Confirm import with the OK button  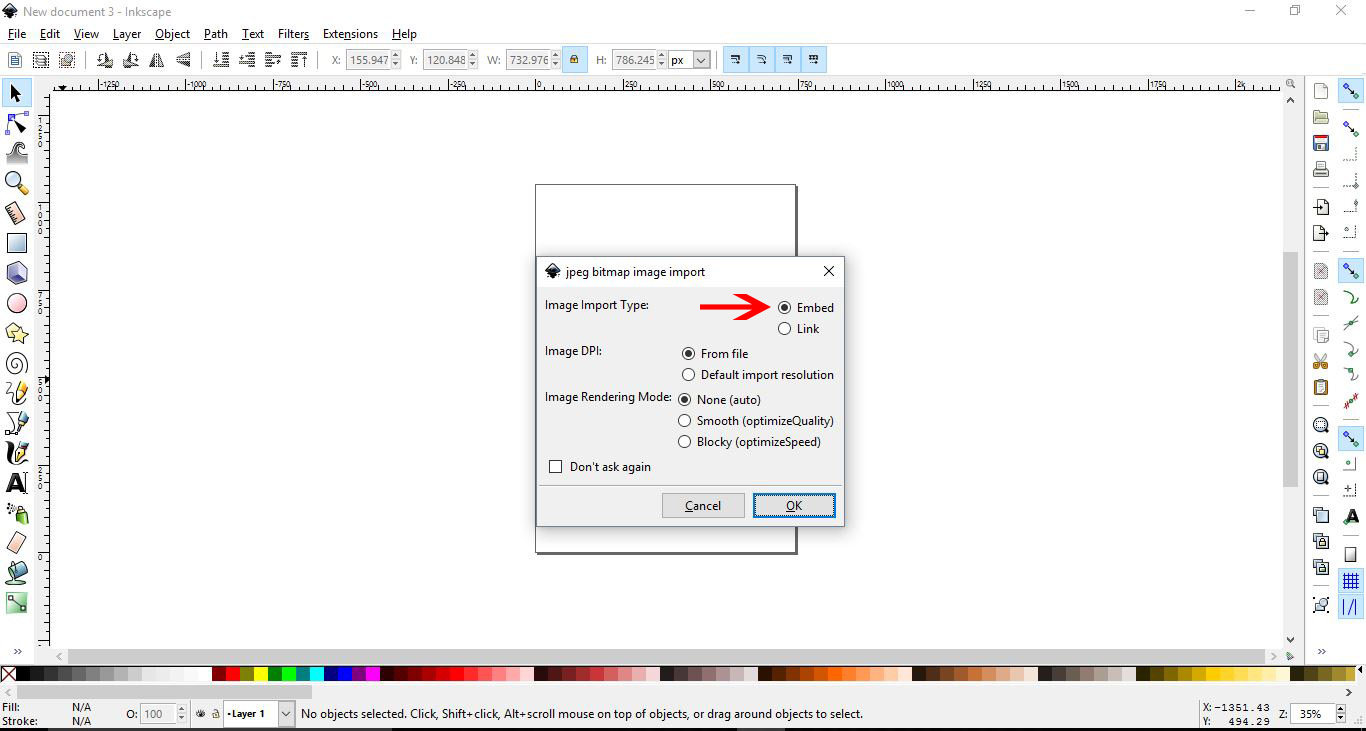click(x=794, y=506)
